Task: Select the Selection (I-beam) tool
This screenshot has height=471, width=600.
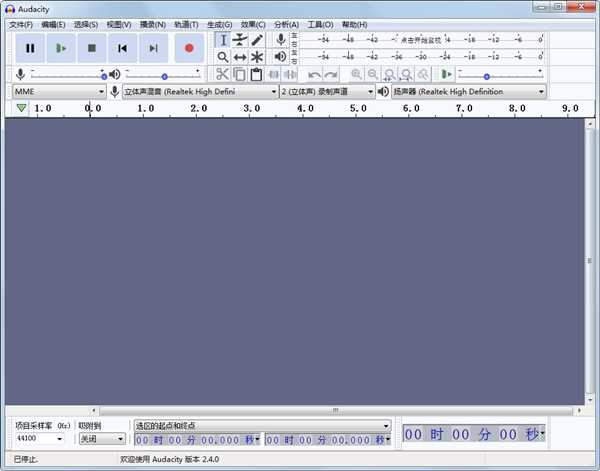Action: point(223,40)
